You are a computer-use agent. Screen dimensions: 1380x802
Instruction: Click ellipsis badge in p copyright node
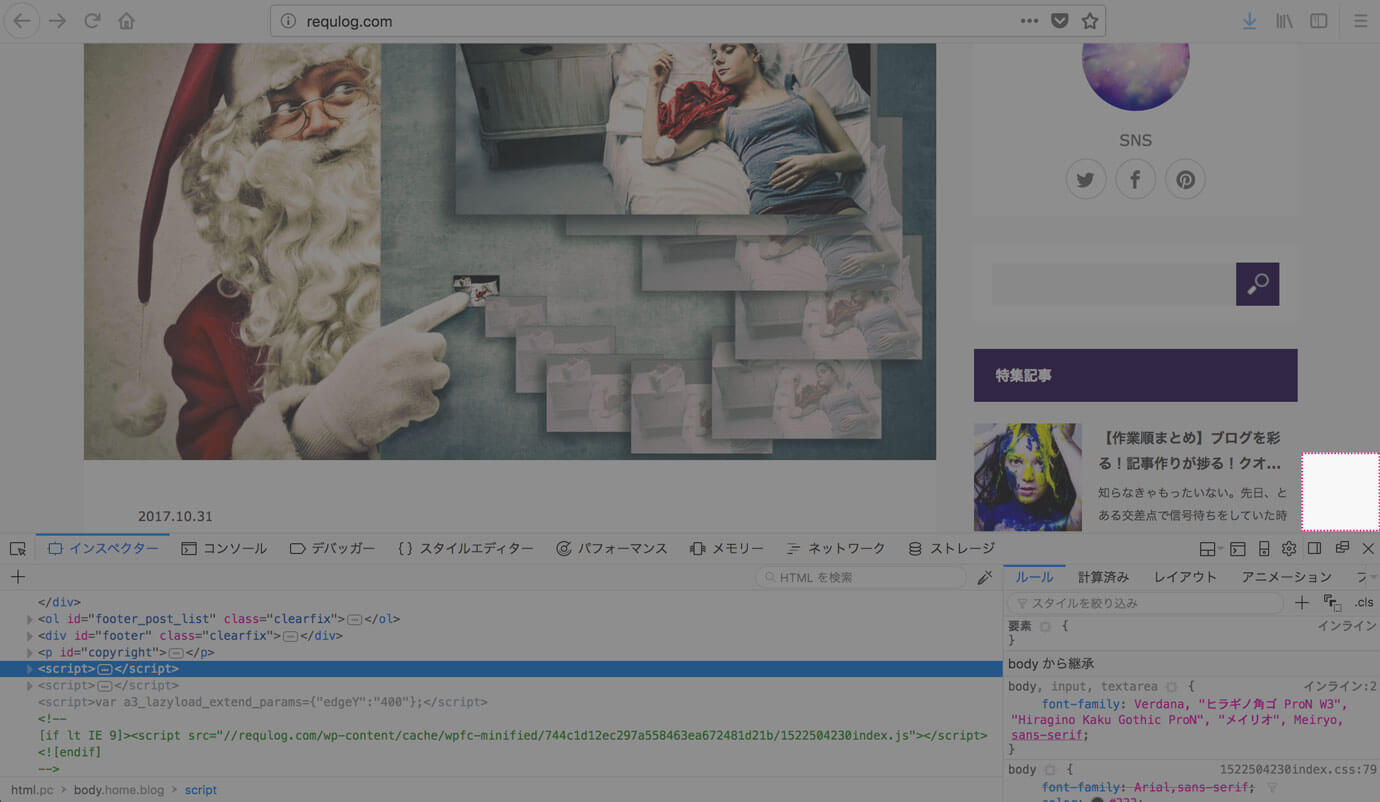pyautogui.click(x=176, y=653)
